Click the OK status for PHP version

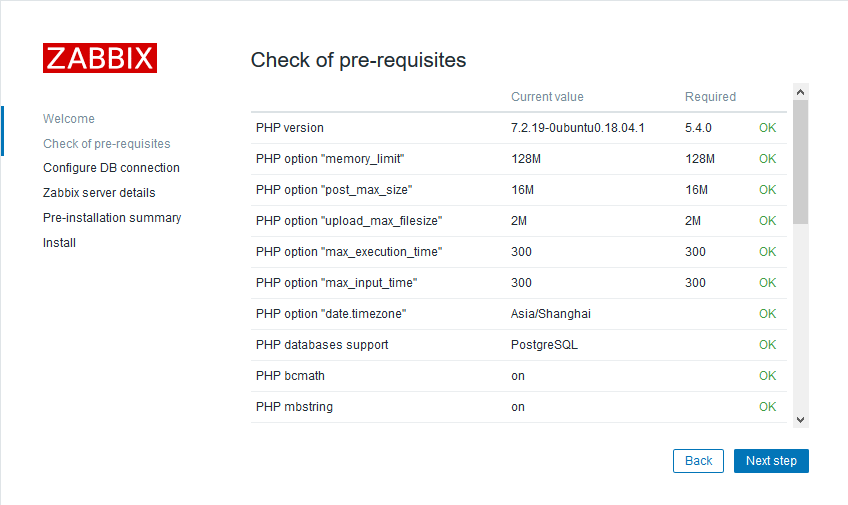coord(767,128)
